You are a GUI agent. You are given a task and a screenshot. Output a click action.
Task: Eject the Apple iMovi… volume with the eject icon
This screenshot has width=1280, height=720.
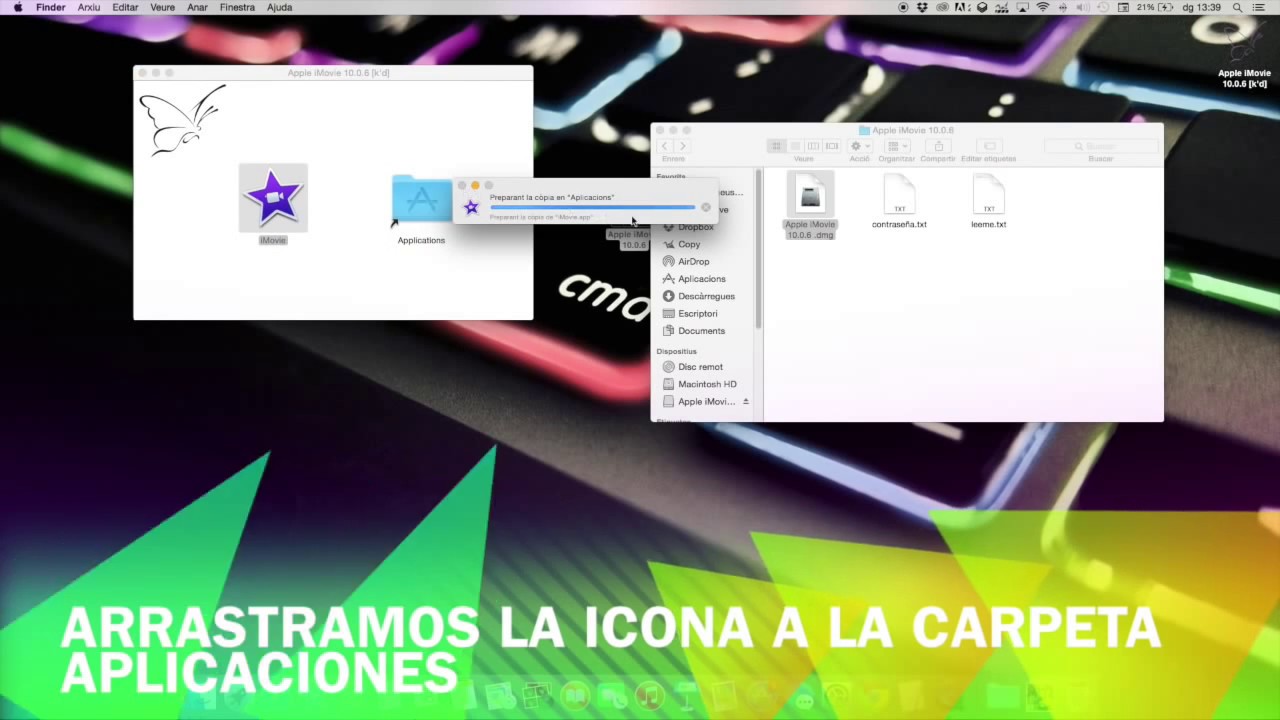pyautogui.click(x=745, y=402)
